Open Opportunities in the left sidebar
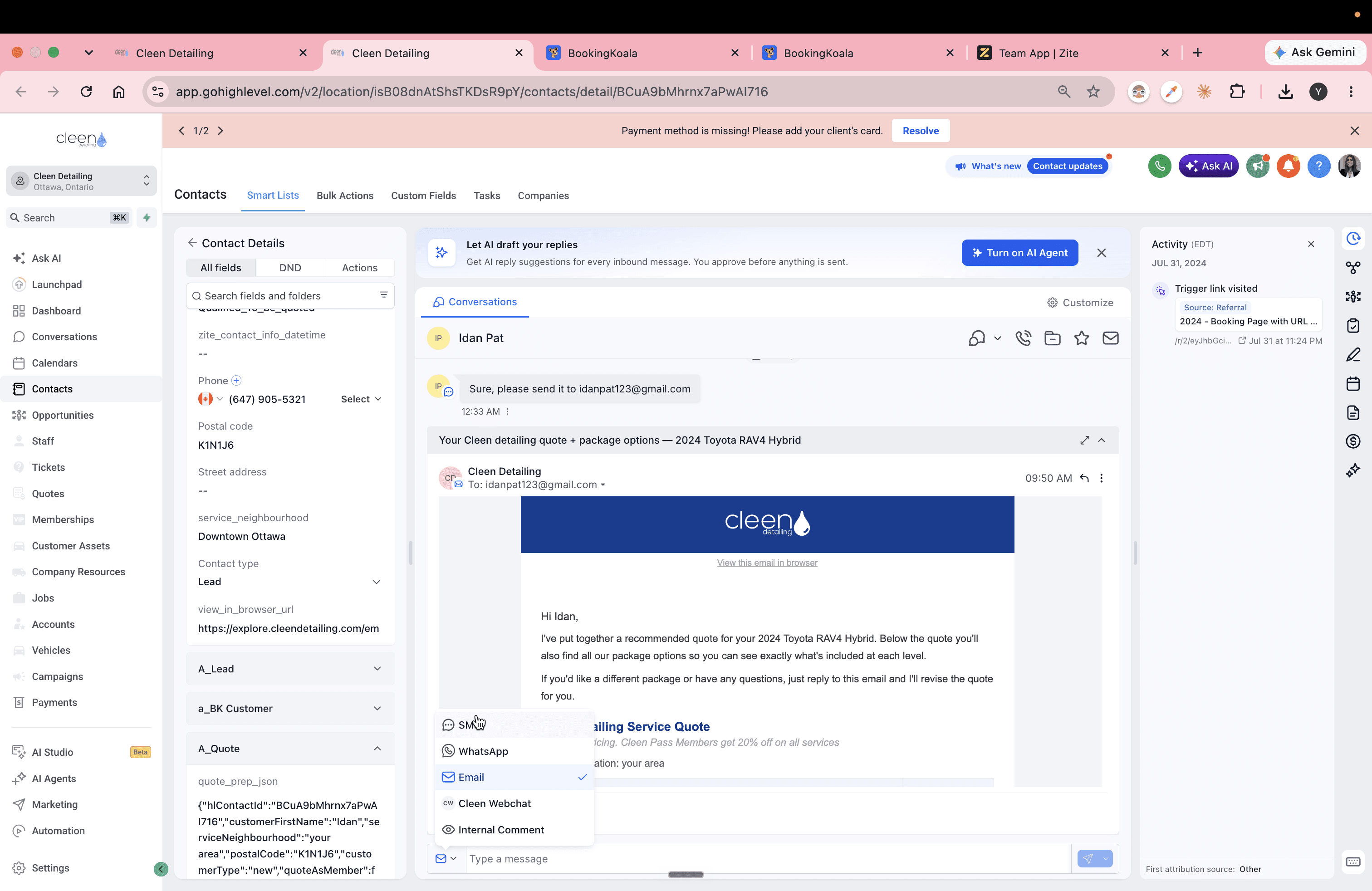The image size is (1372, 891). click(x=62, y=415)
